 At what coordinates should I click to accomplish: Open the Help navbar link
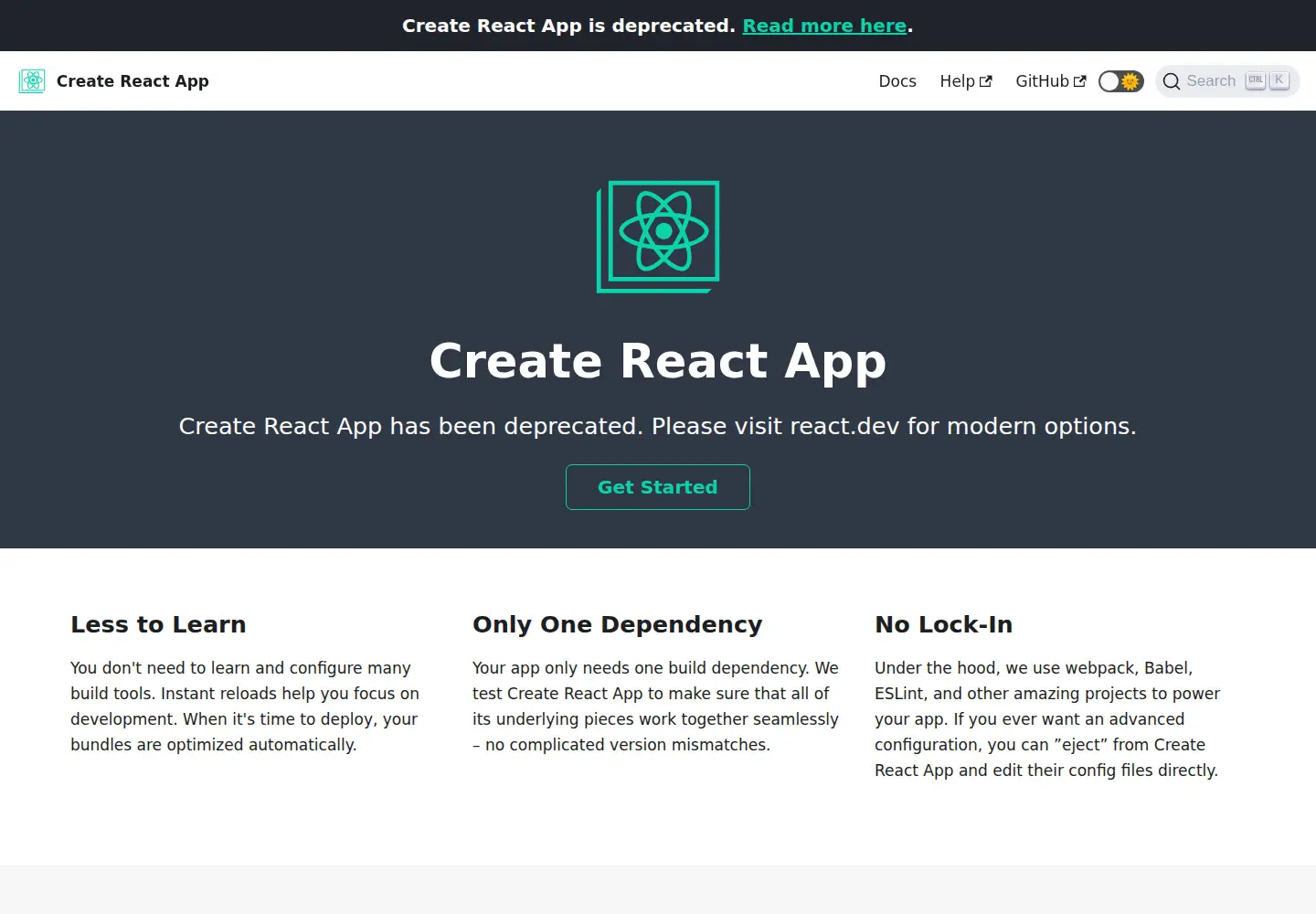(x=966, y=81)
